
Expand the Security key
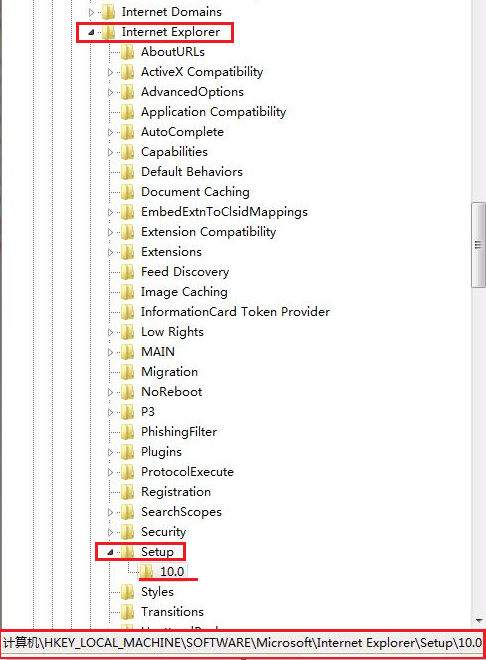coord(110,532)
